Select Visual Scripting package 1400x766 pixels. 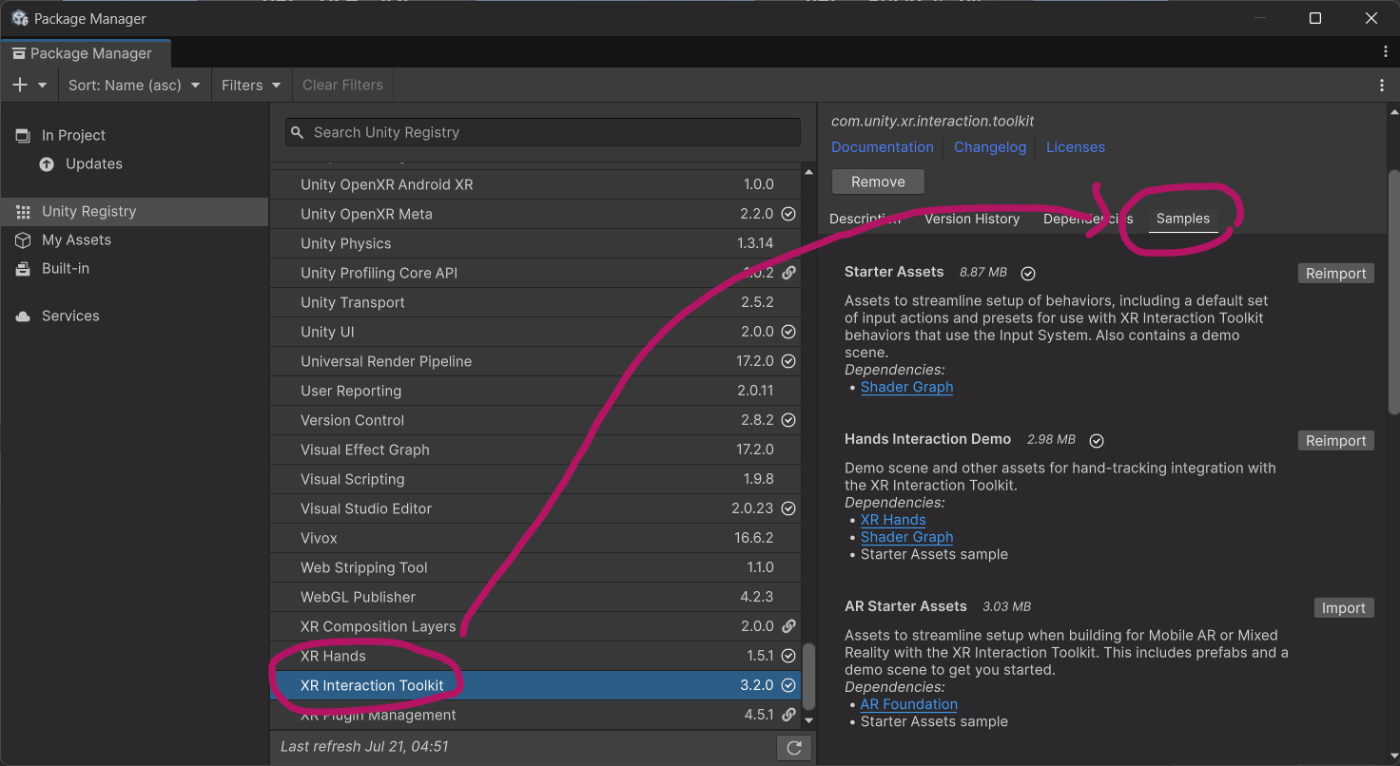536,479
